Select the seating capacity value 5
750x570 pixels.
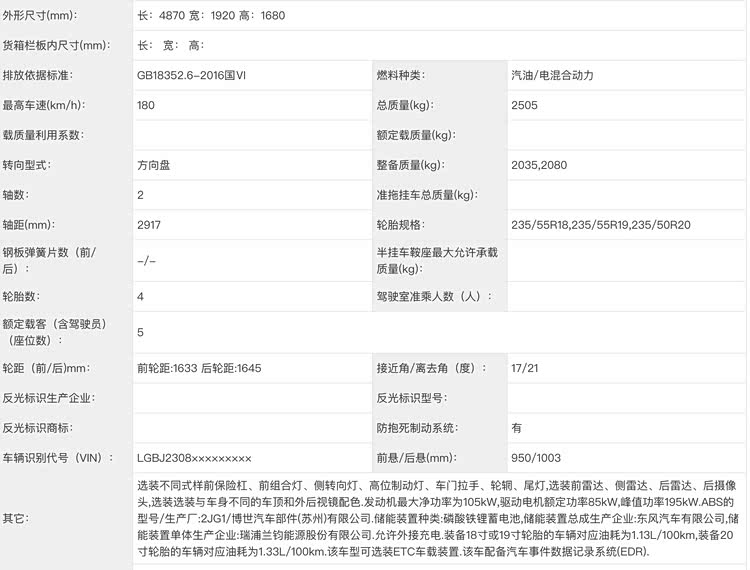(x=140, y=332)
